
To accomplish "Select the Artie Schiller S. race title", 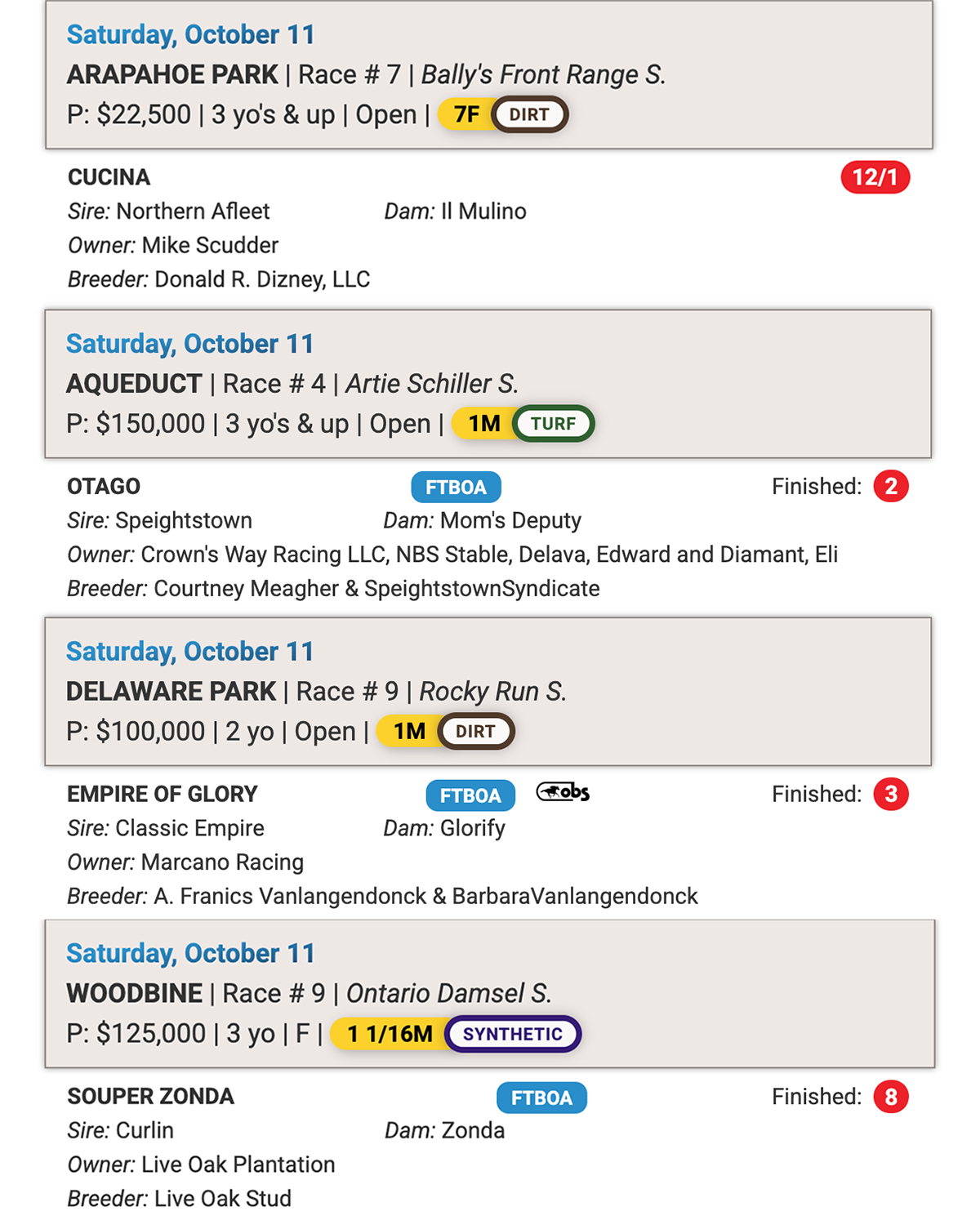I will 432,384.
